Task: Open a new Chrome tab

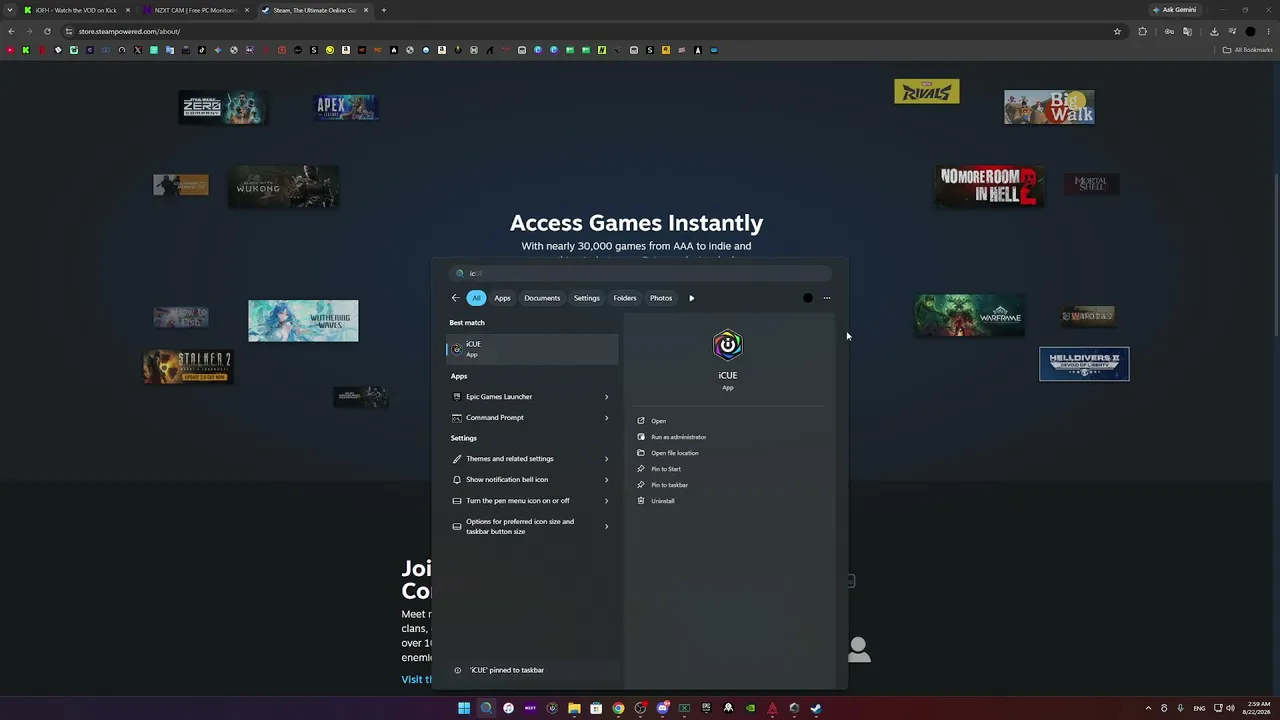Action: click(383, 10)
